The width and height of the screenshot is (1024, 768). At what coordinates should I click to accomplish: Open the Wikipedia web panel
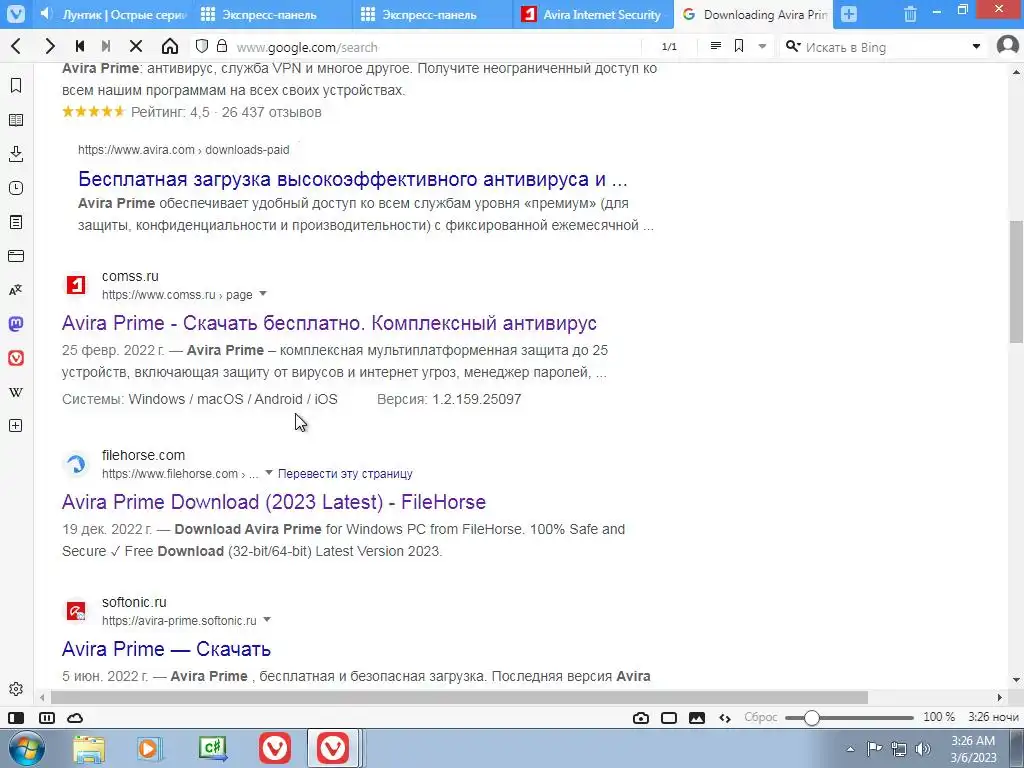click(x=16, y=392)
